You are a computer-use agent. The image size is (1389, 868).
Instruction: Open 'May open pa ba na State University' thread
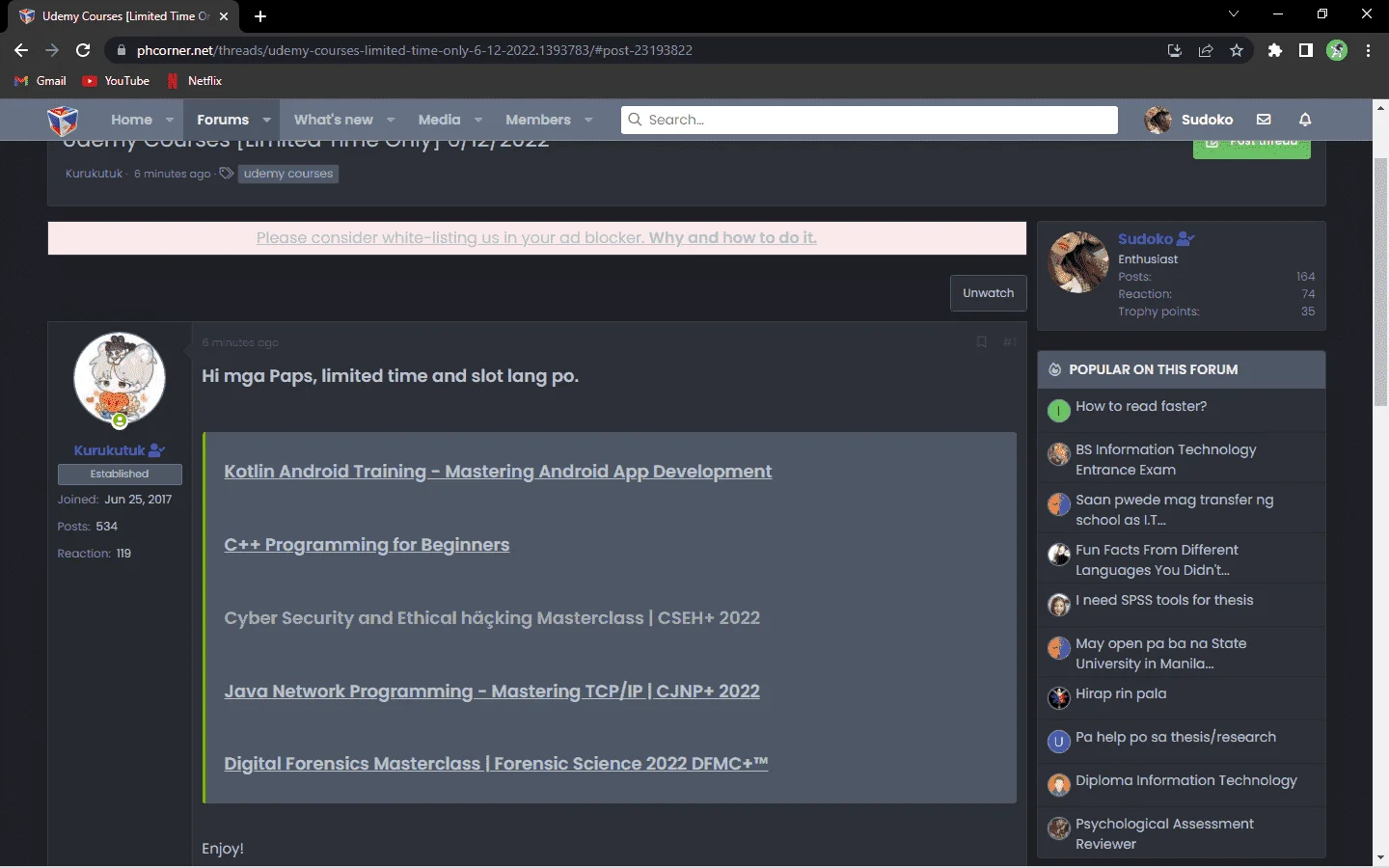coord(1161,654)
